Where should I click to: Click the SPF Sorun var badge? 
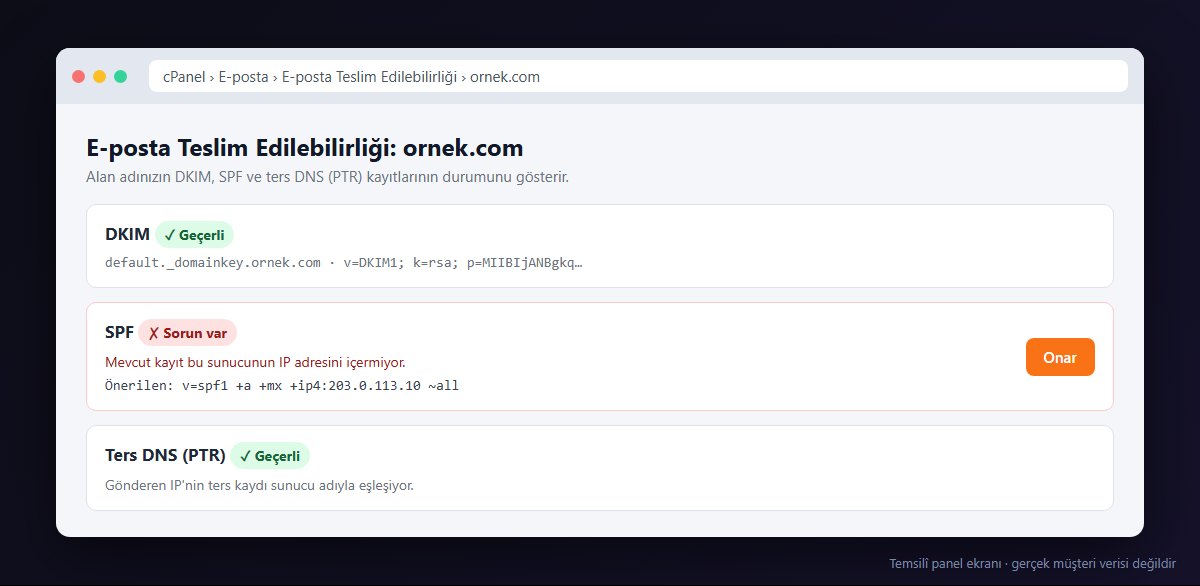pyautogui.click(x=187, y=333)
